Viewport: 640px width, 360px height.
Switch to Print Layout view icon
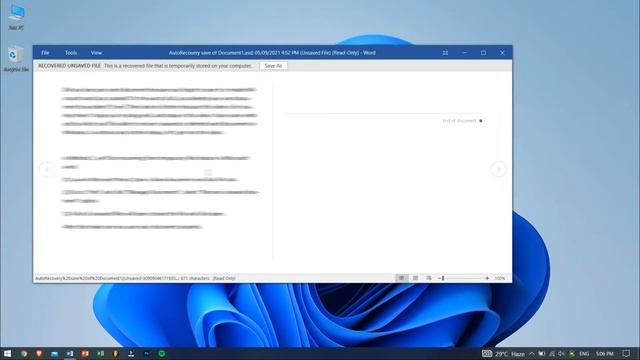pyautogui.click(x=415, y=278)
